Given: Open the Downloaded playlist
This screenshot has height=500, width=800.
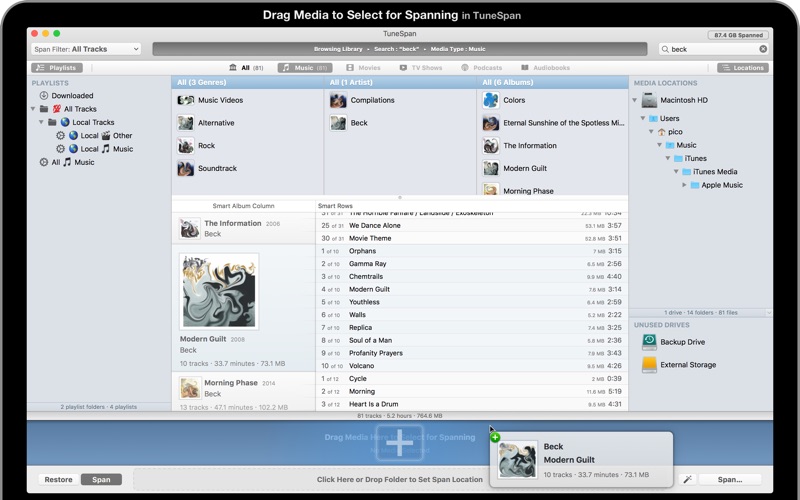Looking at the screenshot, I should 66,95.
